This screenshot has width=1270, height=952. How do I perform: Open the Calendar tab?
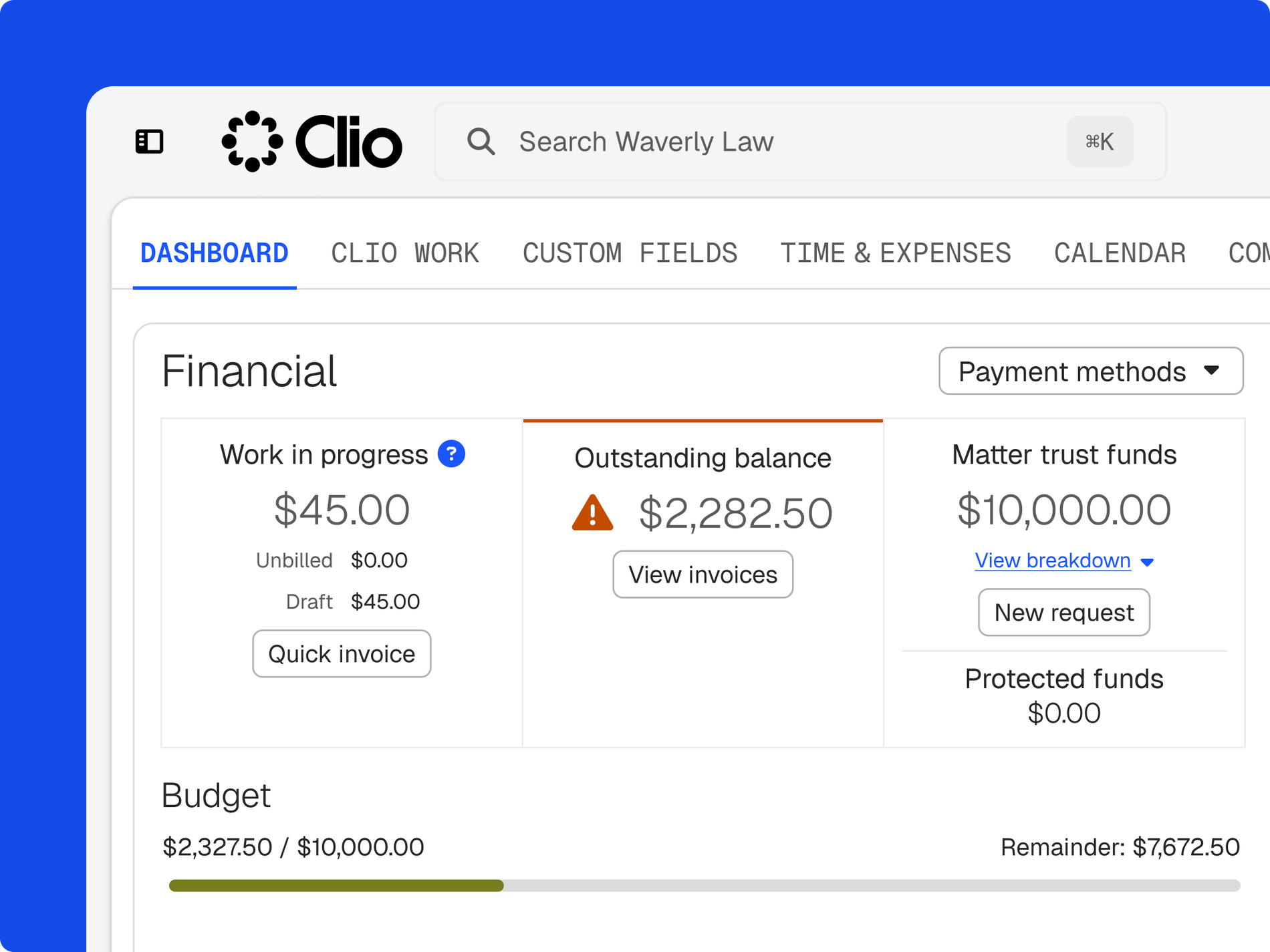tap(1120, 253)
